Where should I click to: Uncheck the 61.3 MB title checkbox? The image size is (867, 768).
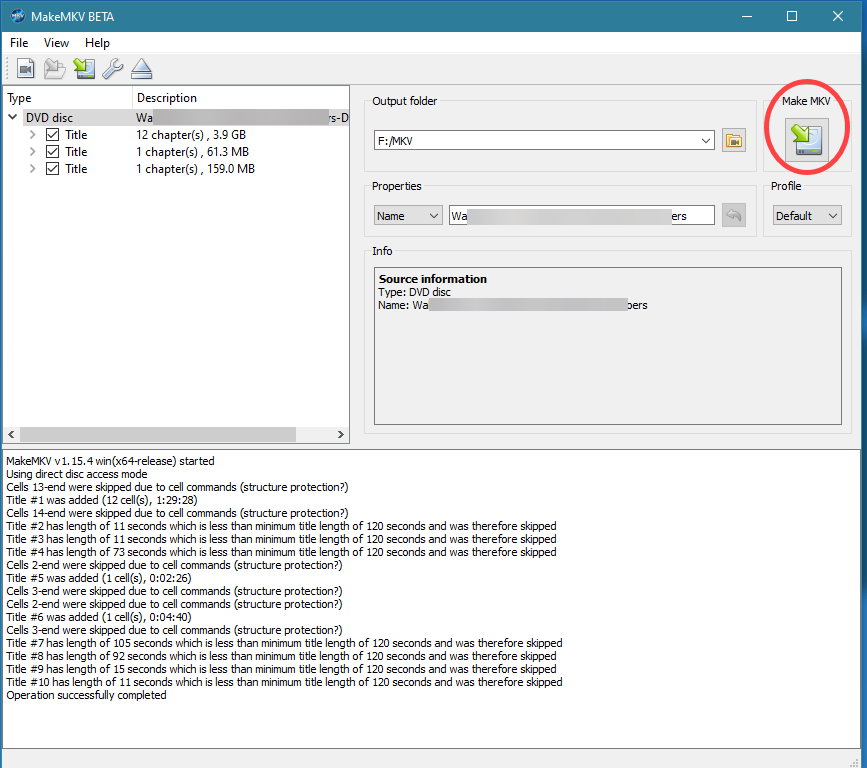53,151
